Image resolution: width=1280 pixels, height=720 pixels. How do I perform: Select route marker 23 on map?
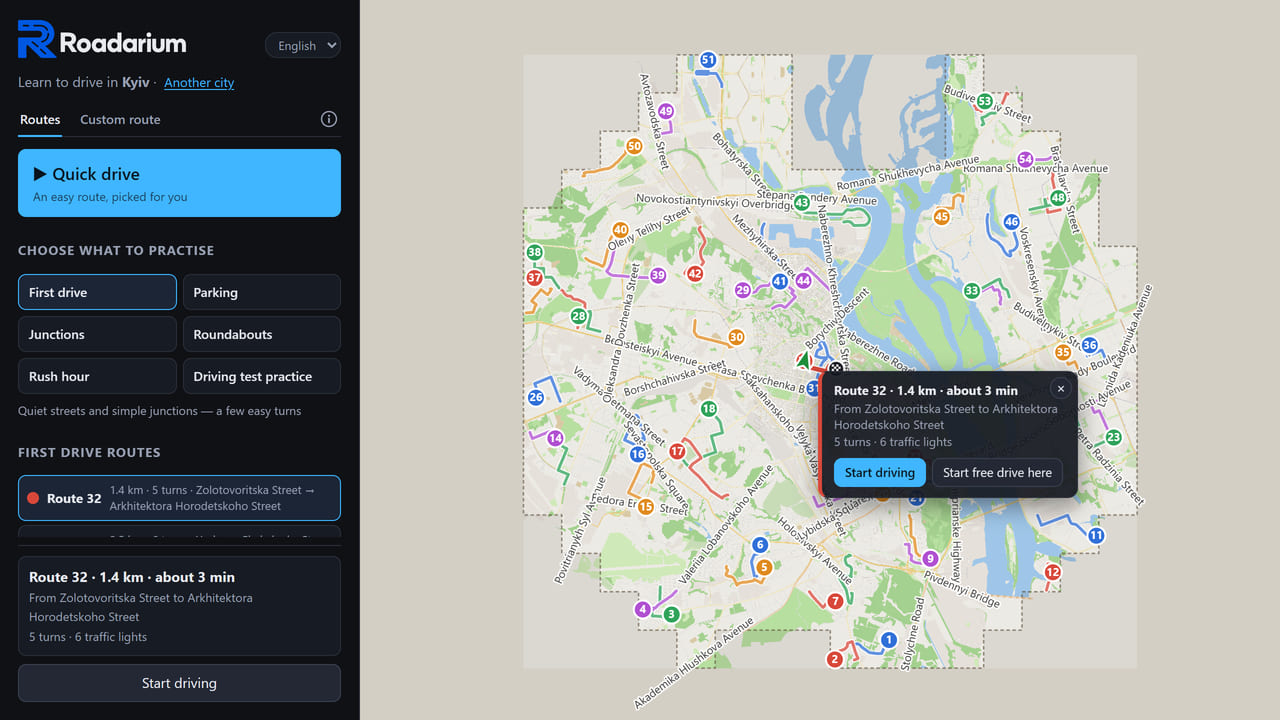click(x=1113, y=437)
